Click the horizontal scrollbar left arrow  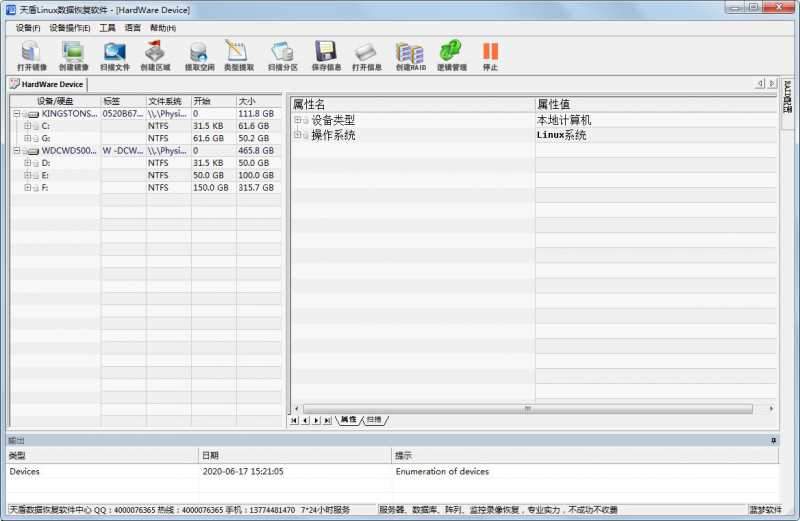tap(296, 409)
